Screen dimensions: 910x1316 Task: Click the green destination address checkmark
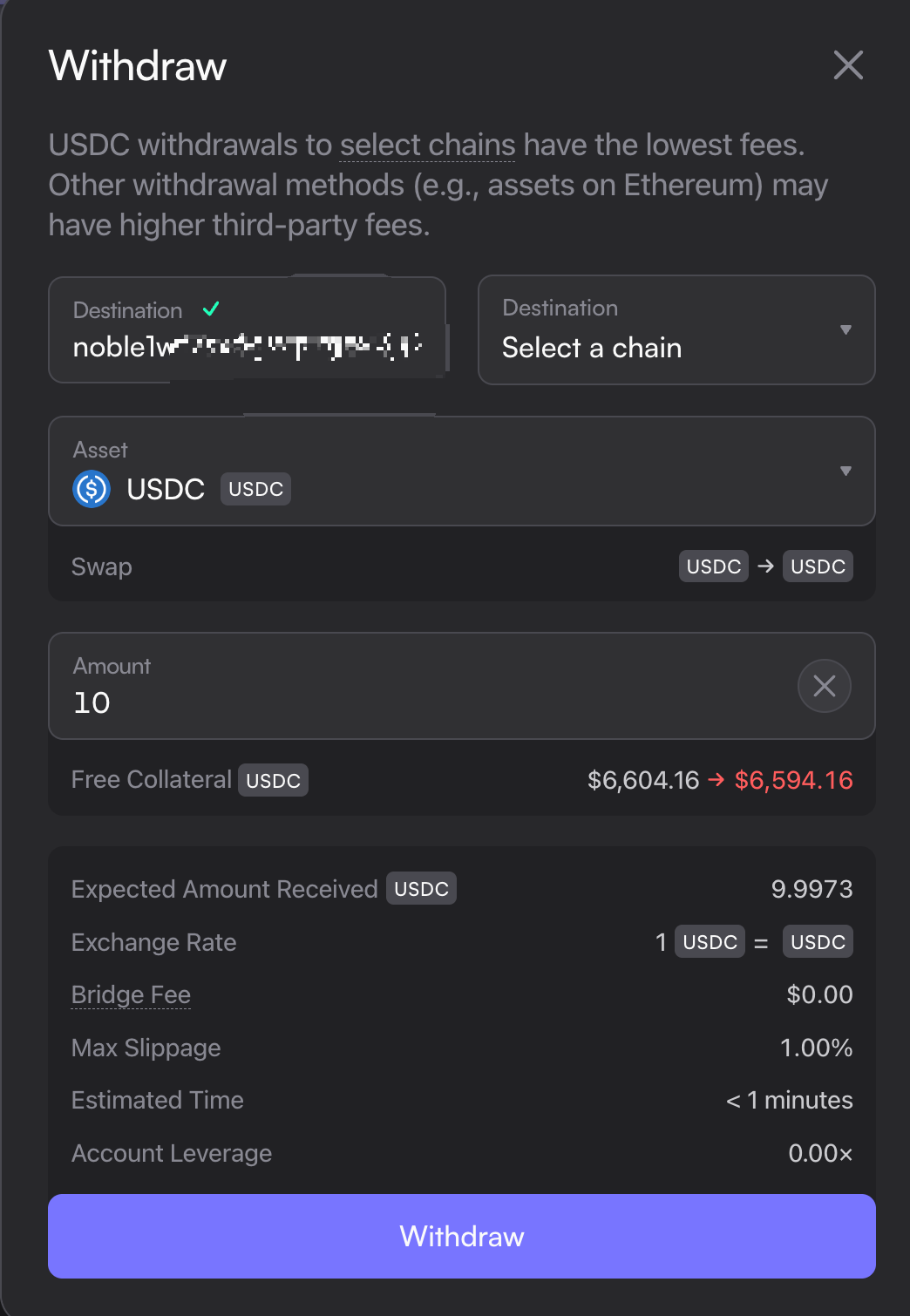click(211, 309)
